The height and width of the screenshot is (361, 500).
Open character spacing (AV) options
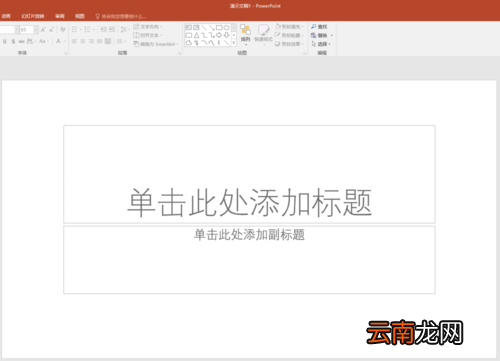31,41
